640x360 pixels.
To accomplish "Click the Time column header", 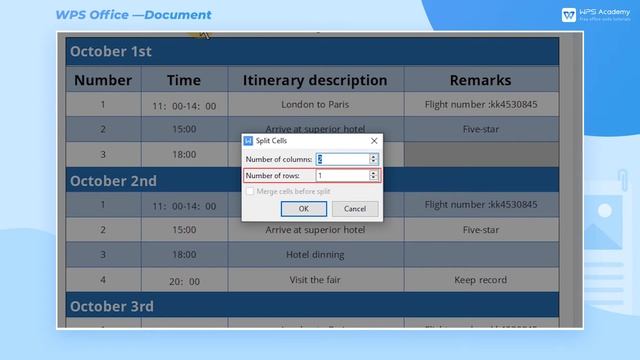I will [184, 80].
